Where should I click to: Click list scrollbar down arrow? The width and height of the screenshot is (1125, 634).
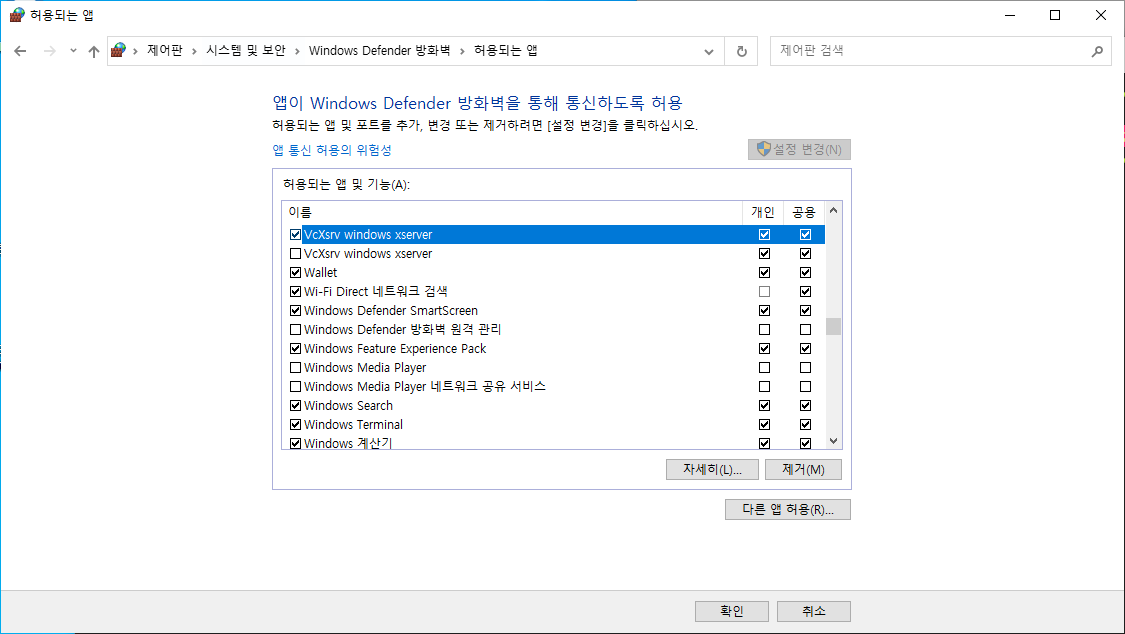click(x=833, y=441)
